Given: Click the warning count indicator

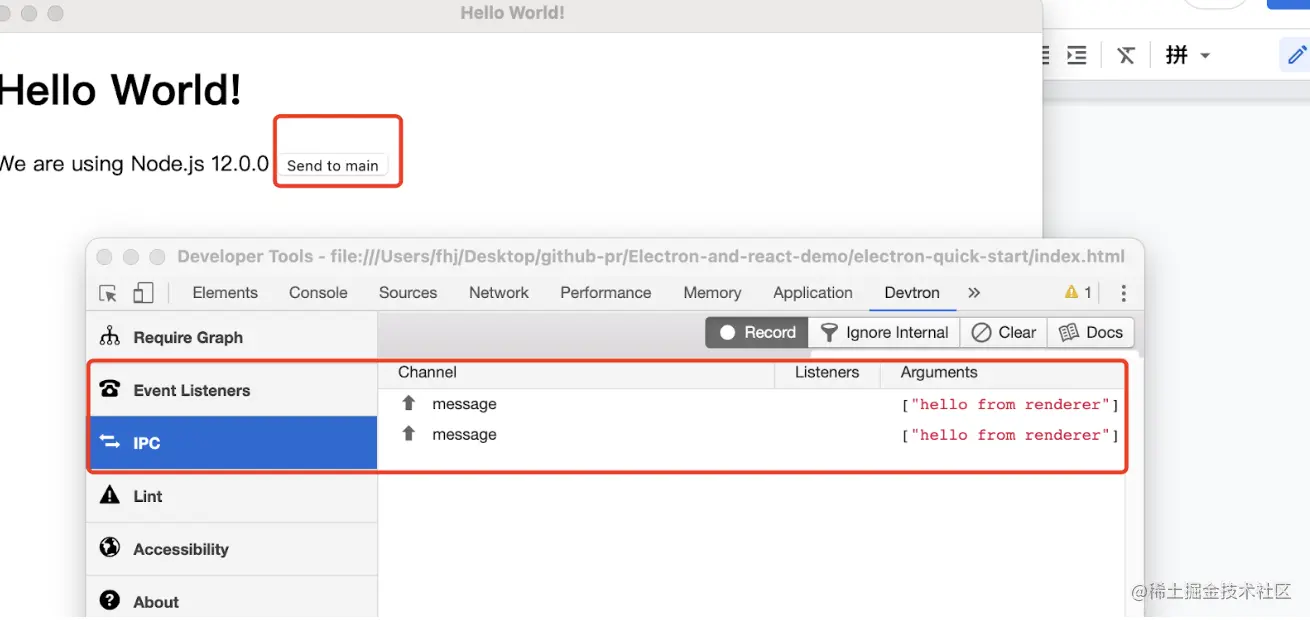Looking at the screenshot, I should point(1079,293).
